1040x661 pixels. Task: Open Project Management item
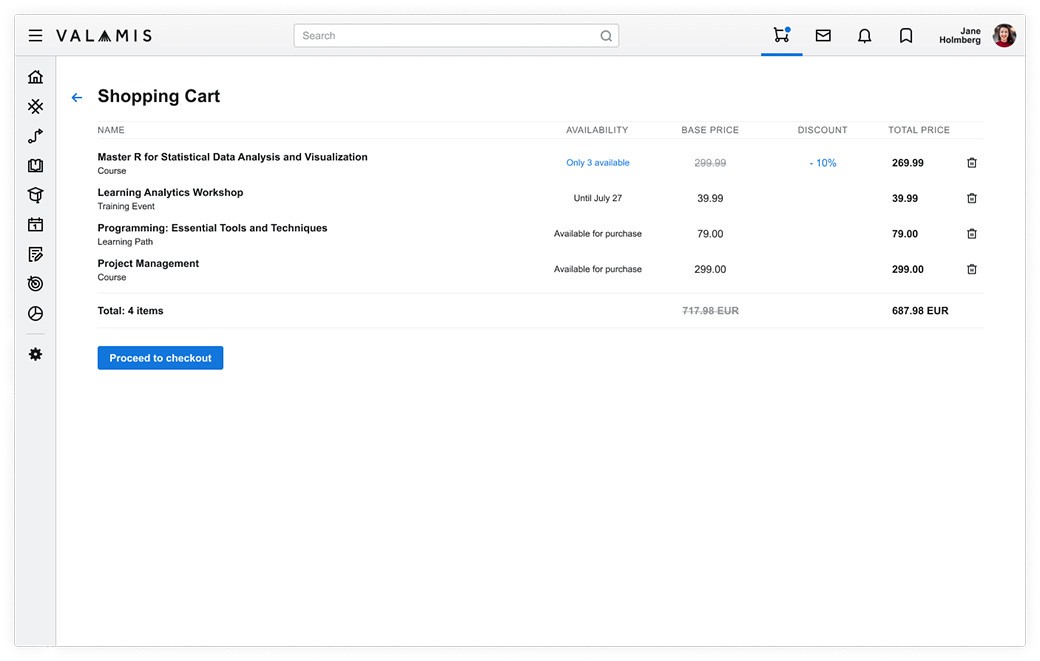[x=148, y=263]
